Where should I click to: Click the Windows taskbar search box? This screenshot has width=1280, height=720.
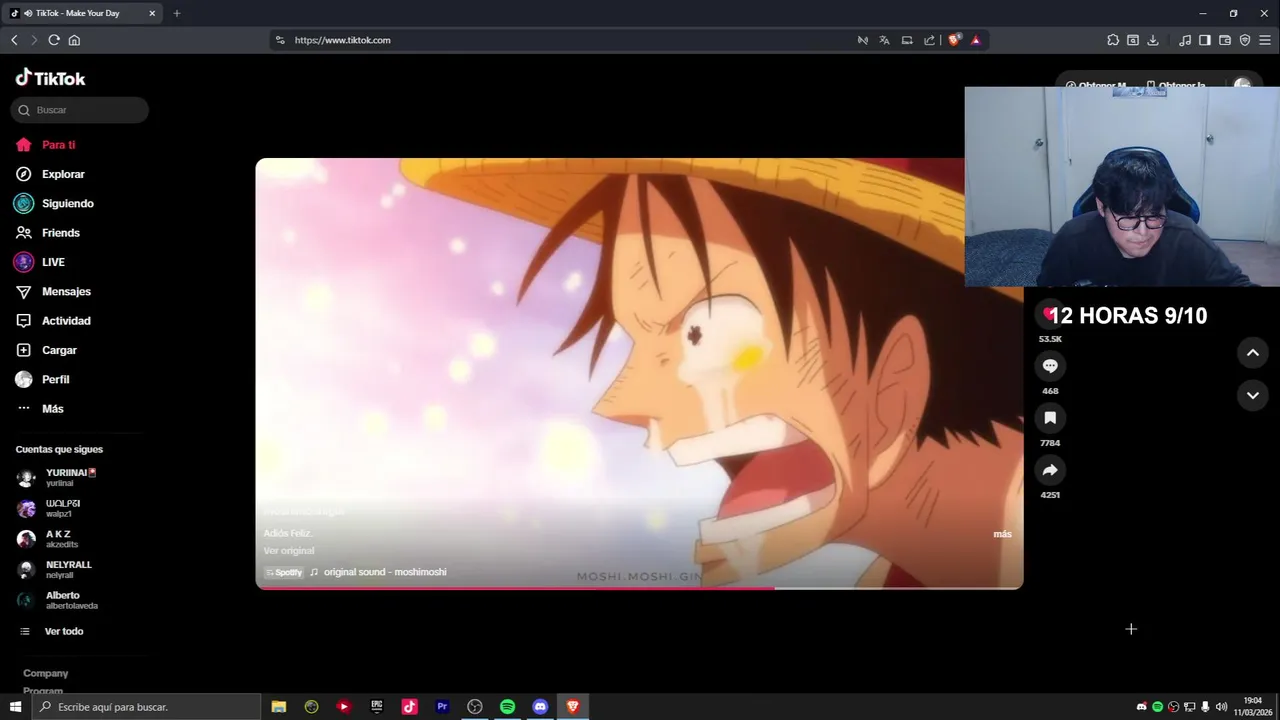[x=146, y=707]
